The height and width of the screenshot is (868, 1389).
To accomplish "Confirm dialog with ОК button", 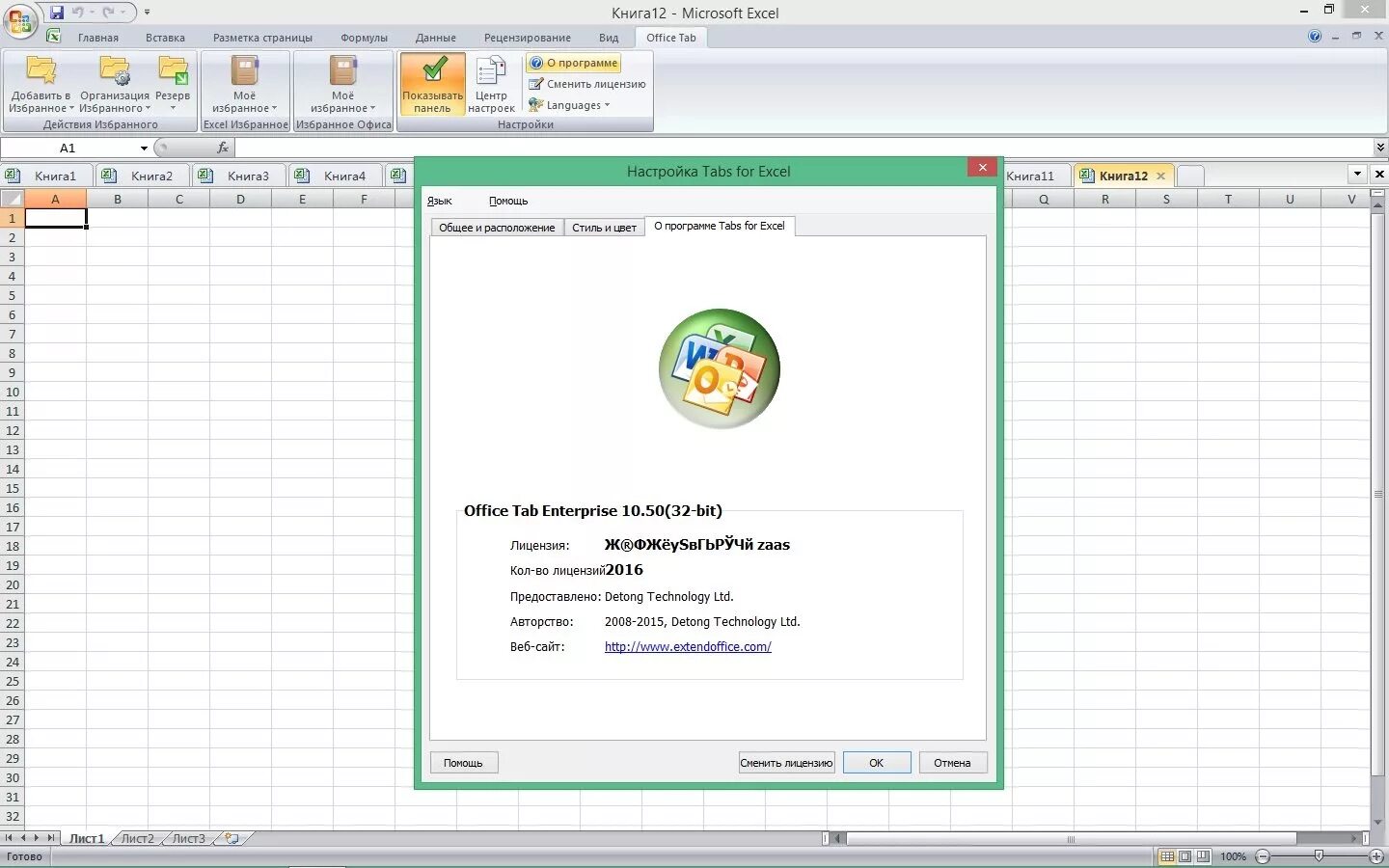I will 876,763.
